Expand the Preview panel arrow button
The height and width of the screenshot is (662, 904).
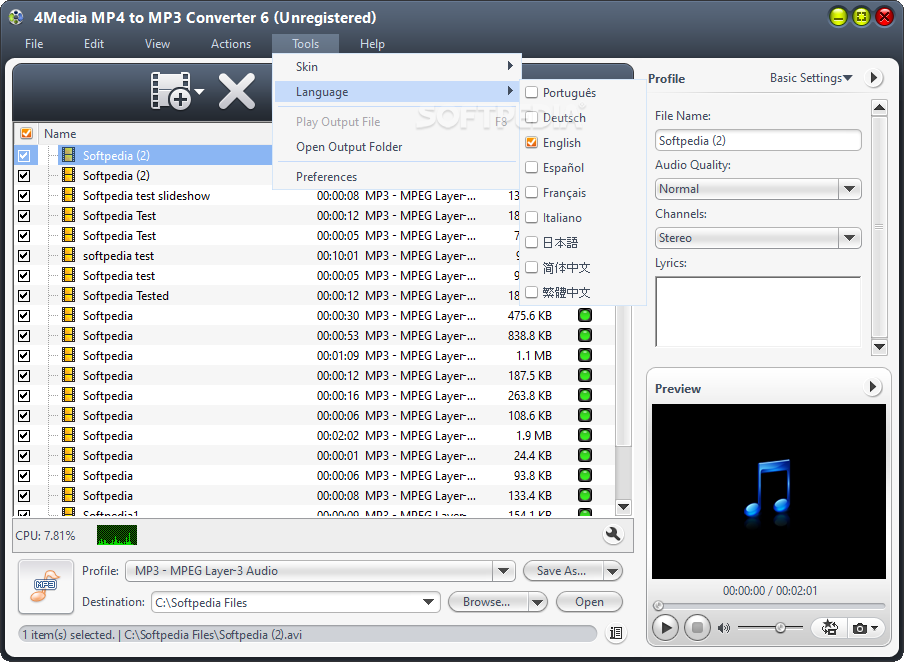(x=873, y=387)
